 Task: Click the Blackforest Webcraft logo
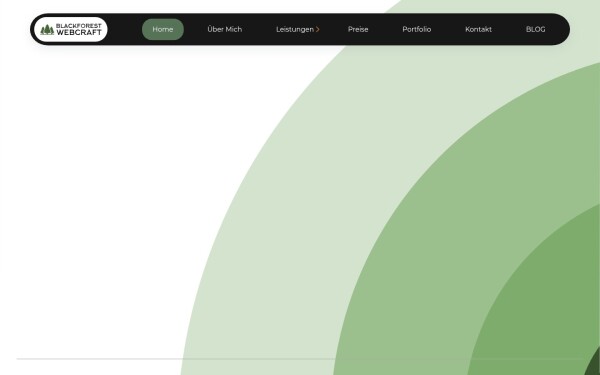click(71, 29)
